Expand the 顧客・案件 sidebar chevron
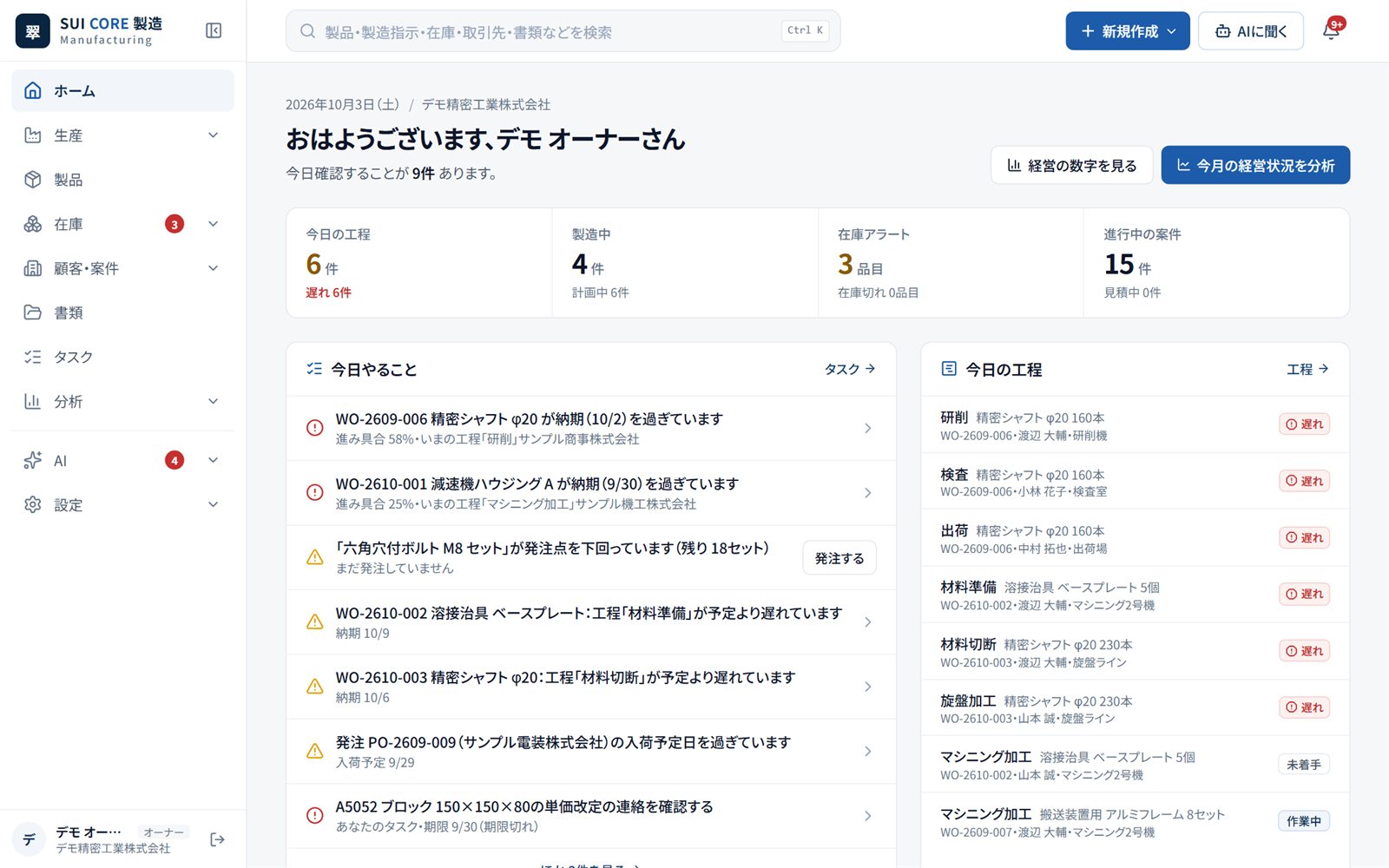Screen dimensions: 1389x868 [x=214, y=268]
